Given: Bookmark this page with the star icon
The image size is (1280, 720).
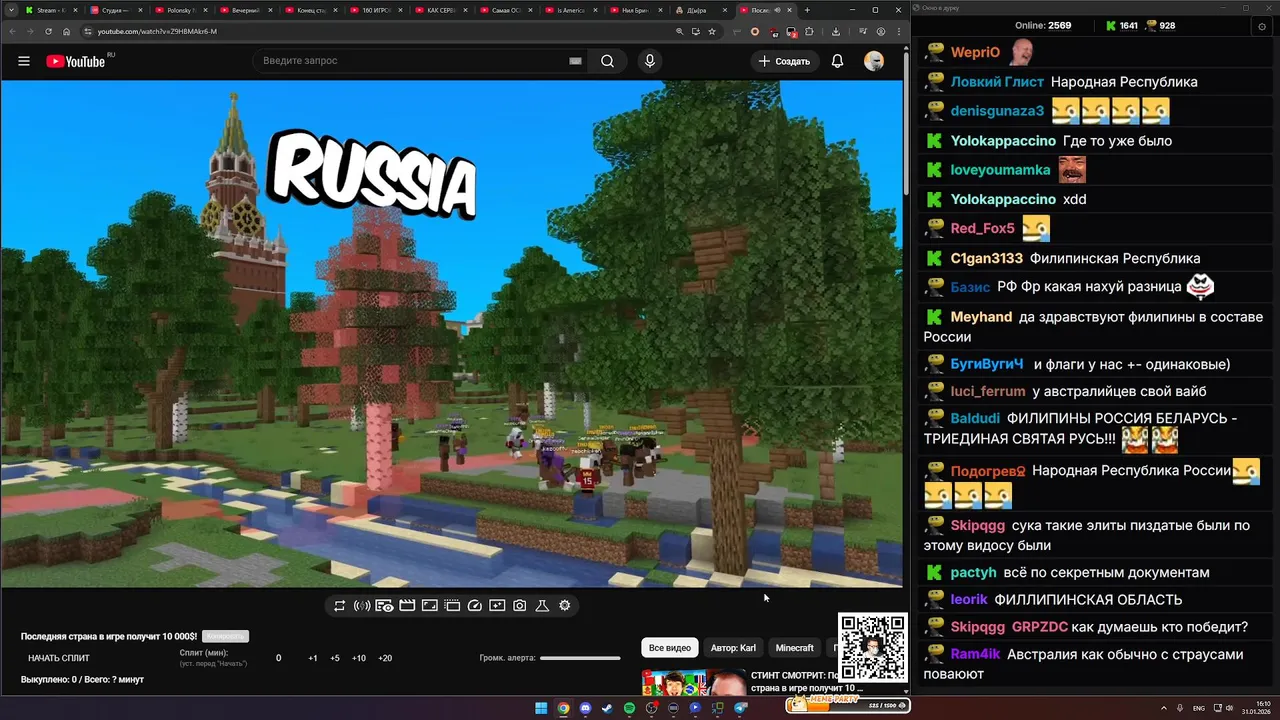Looking at the screenshot, I should point(712,31).
